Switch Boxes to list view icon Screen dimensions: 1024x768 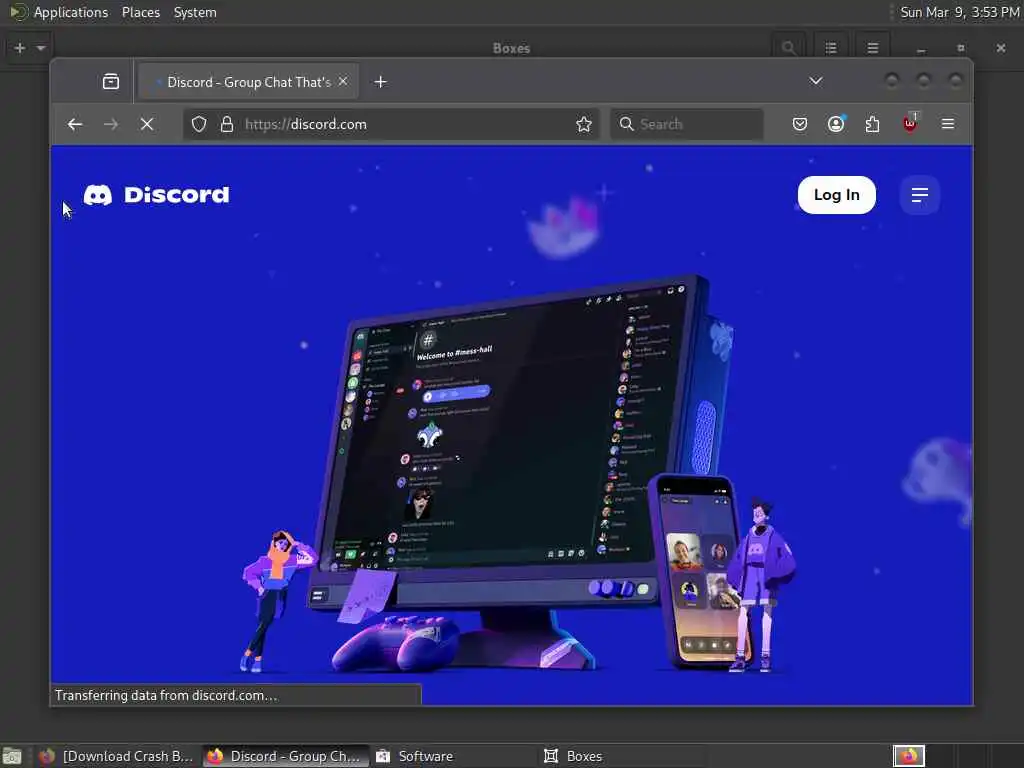click(831, 48)
